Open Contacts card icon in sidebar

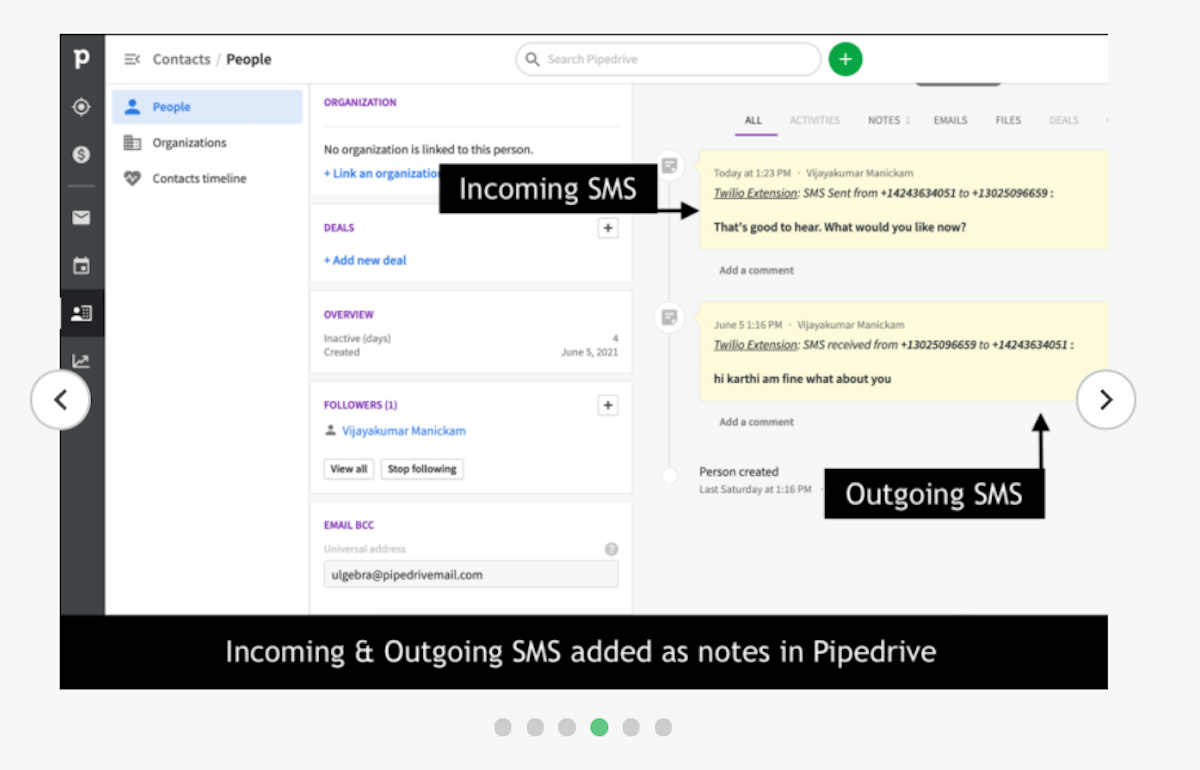(x=82, y=313)
